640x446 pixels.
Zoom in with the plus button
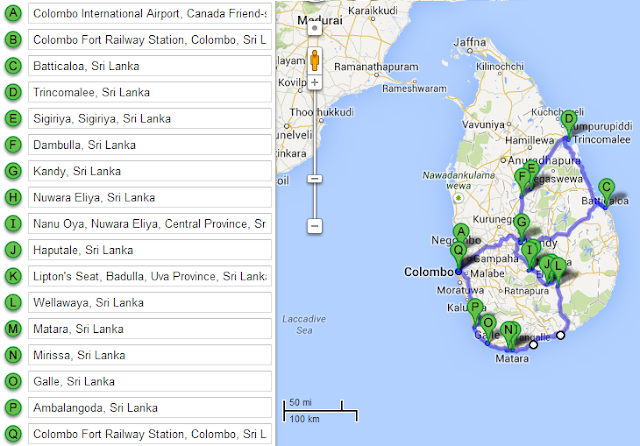click(314, 82)
